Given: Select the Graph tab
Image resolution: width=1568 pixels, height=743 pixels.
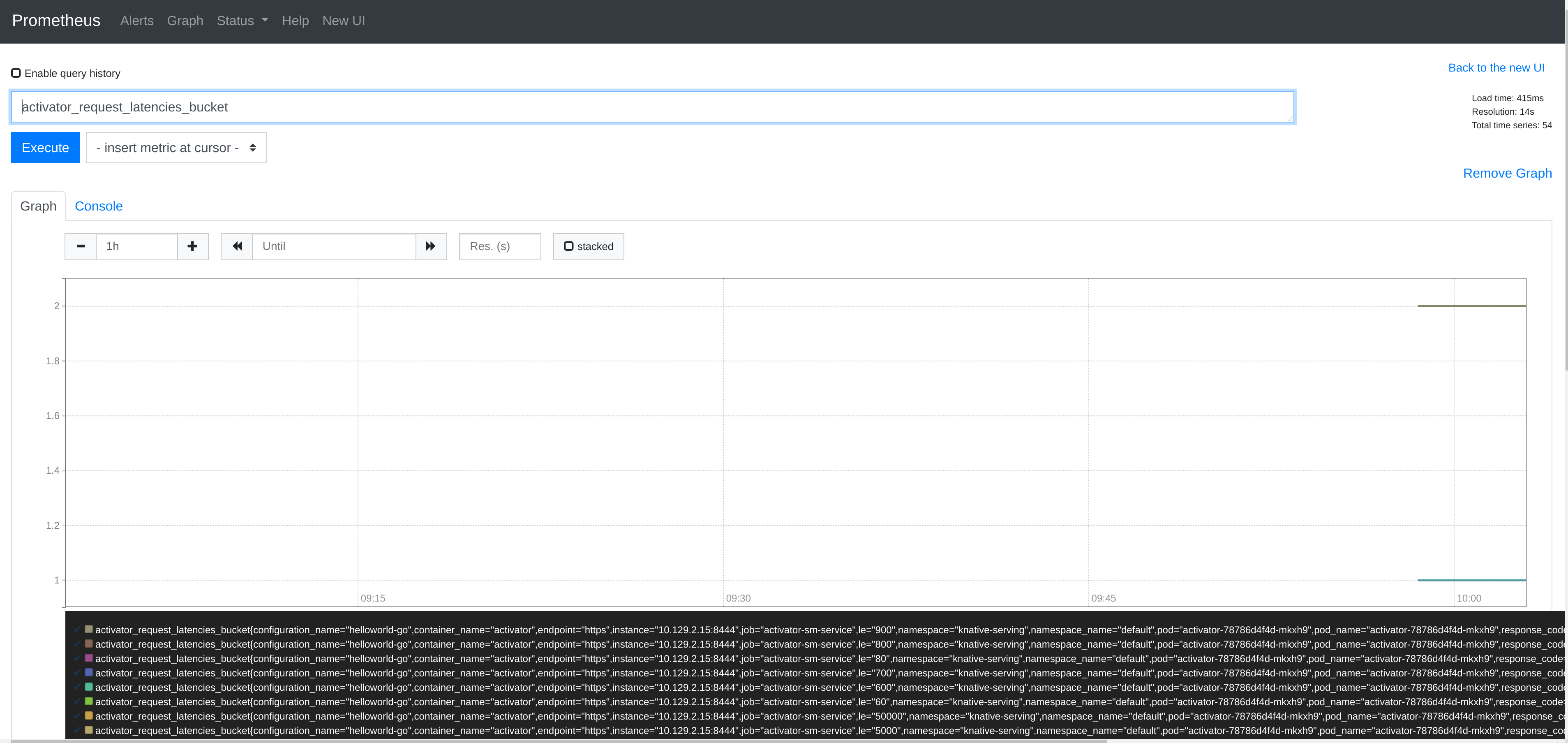Looking at the screenshot, I should click(38, 206).
